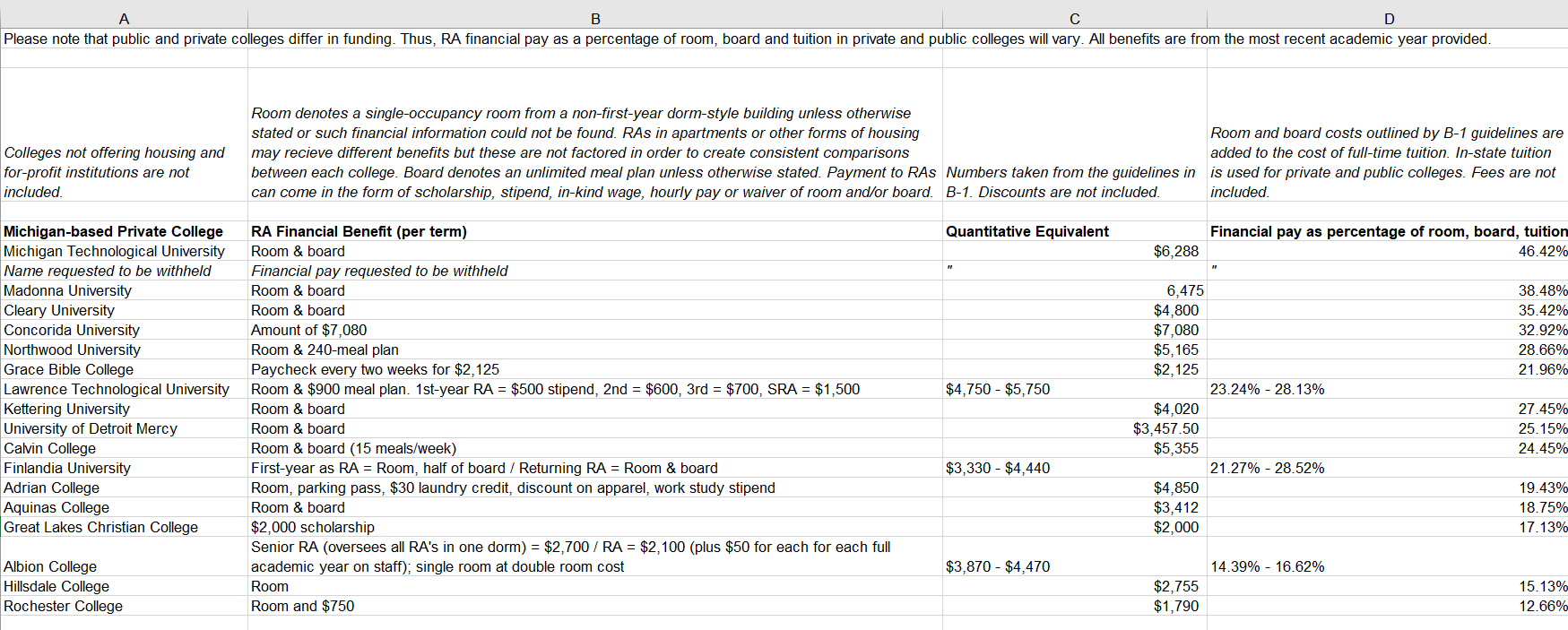This screenshot has width=1568, height=630.
Task: Click the '23.24% - 28.13%' cell
Action: pyautogui.click(x=1388, y=389)
